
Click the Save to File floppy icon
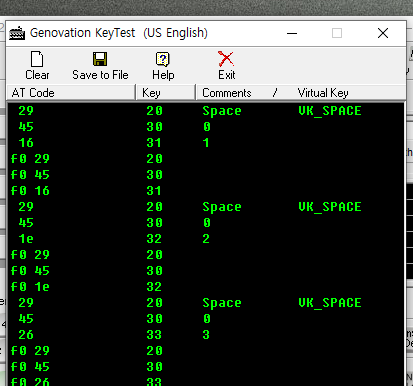point(100,59)
